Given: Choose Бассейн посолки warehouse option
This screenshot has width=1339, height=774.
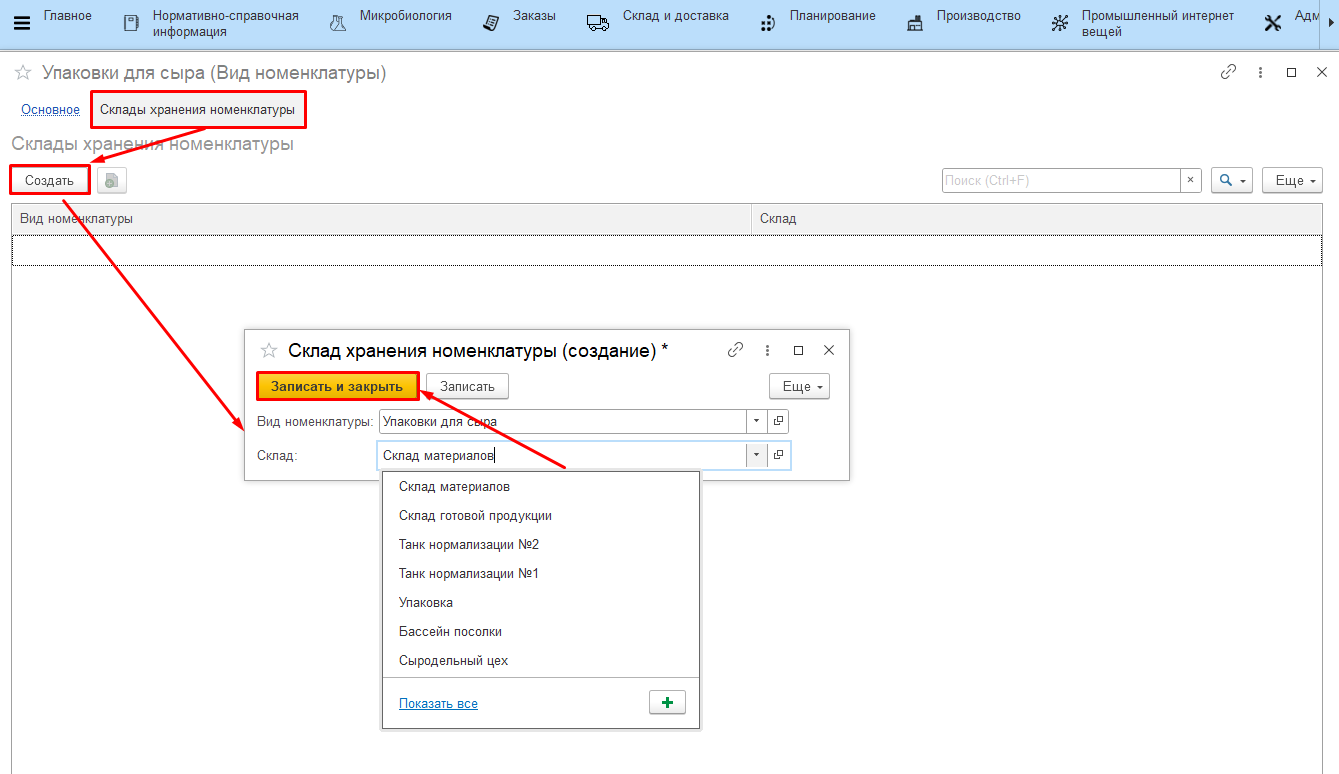Looking at the screenshot, I should pos(450,632).
